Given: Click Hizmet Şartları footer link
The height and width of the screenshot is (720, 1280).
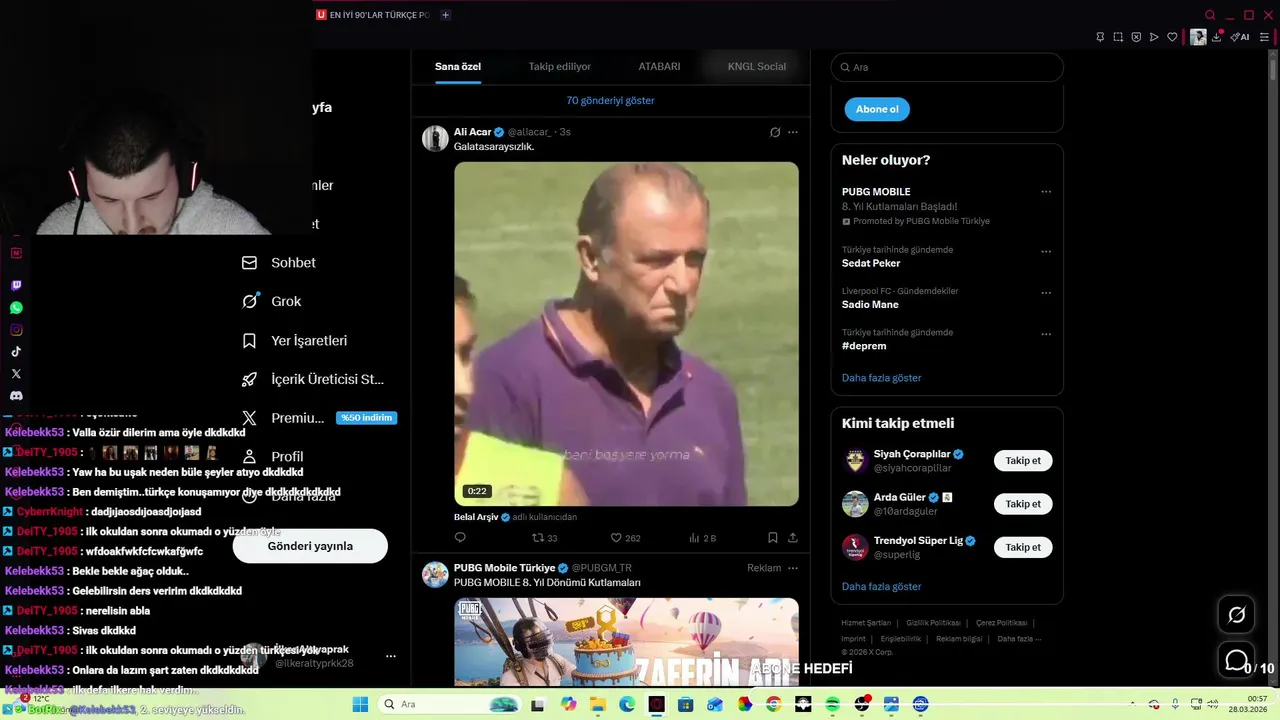Looking at the screenshot, I should pos(866,623).
